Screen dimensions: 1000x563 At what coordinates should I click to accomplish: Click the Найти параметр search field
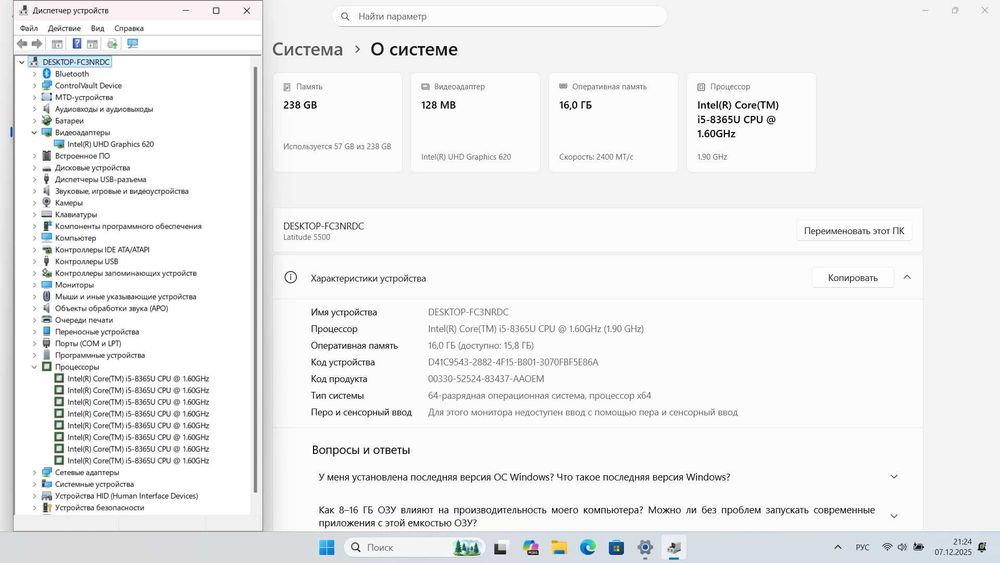click(499, 17)
